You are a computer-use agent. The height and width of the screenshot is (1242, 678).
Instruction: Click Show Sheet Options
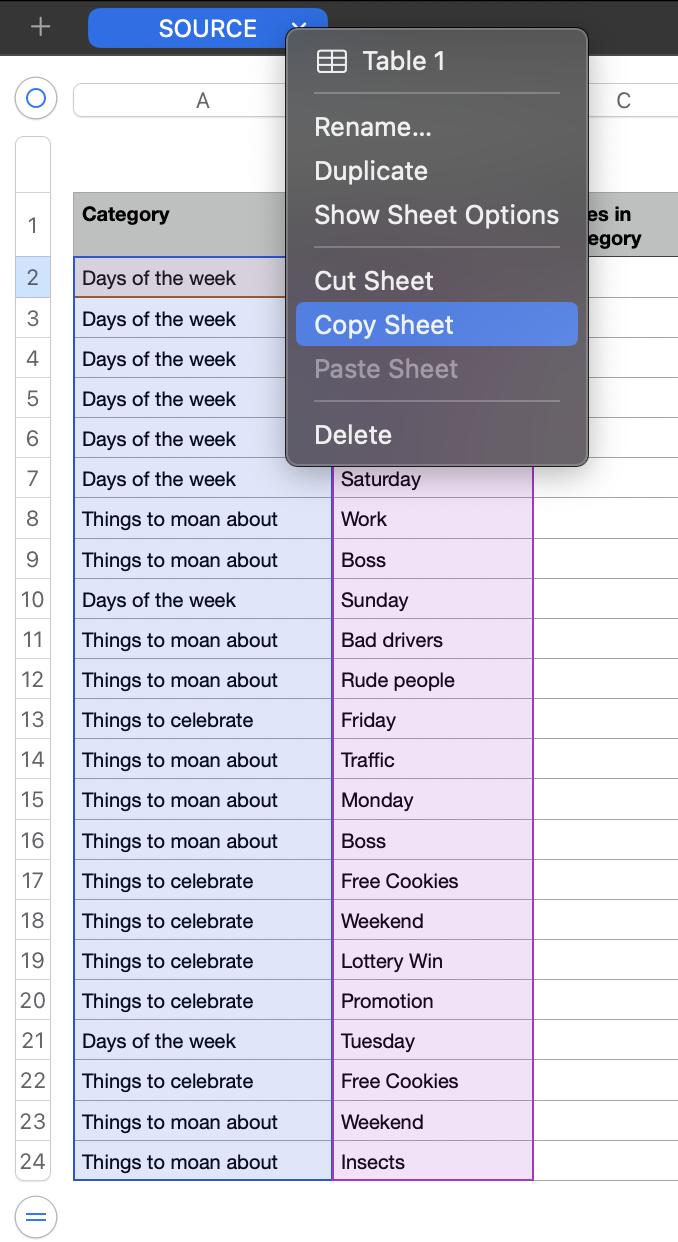(436, 215)
